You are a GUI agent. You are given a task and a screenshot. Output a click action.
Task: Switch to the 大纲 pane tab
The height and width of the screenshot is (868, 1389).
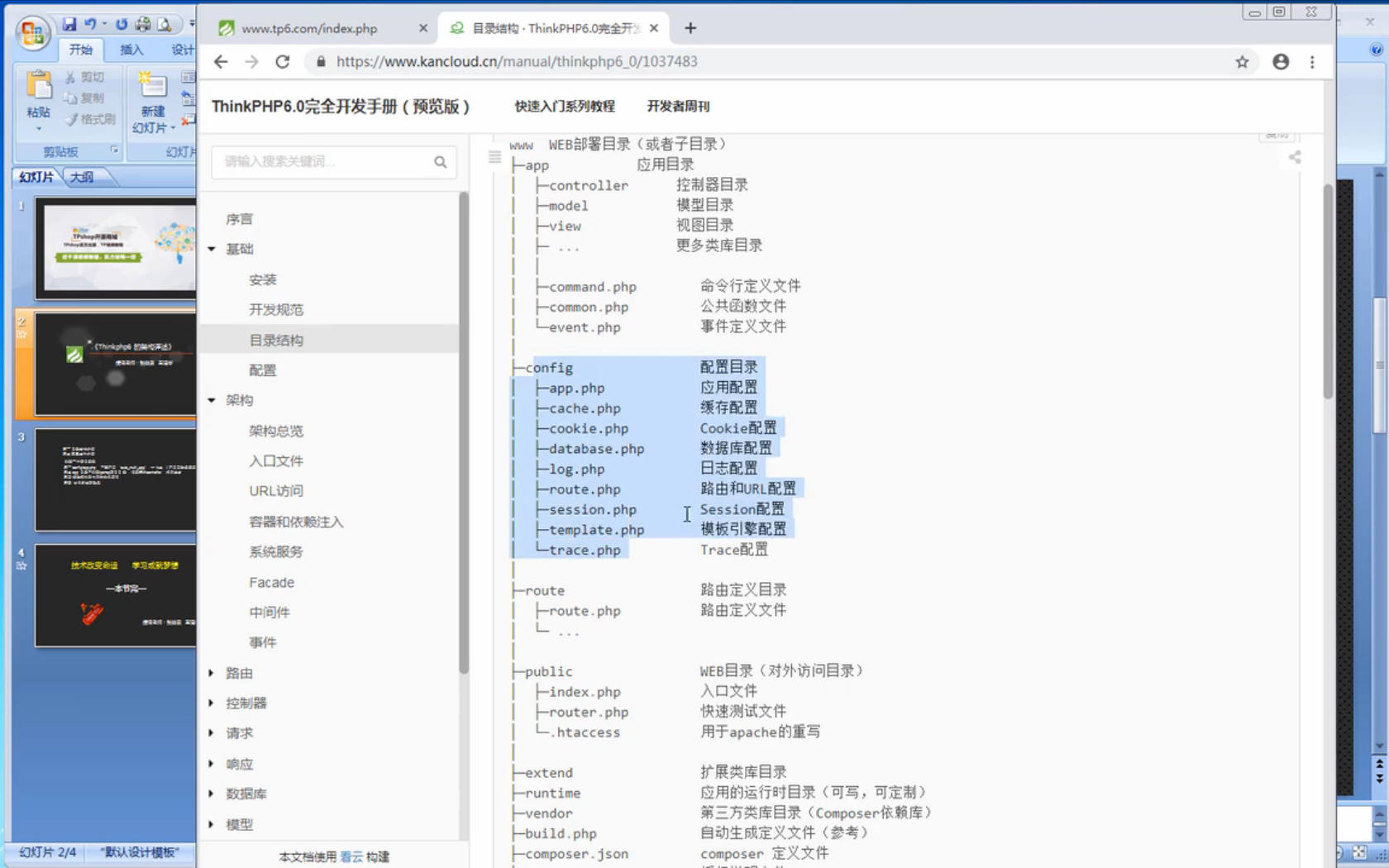click(x=82, y=177)
